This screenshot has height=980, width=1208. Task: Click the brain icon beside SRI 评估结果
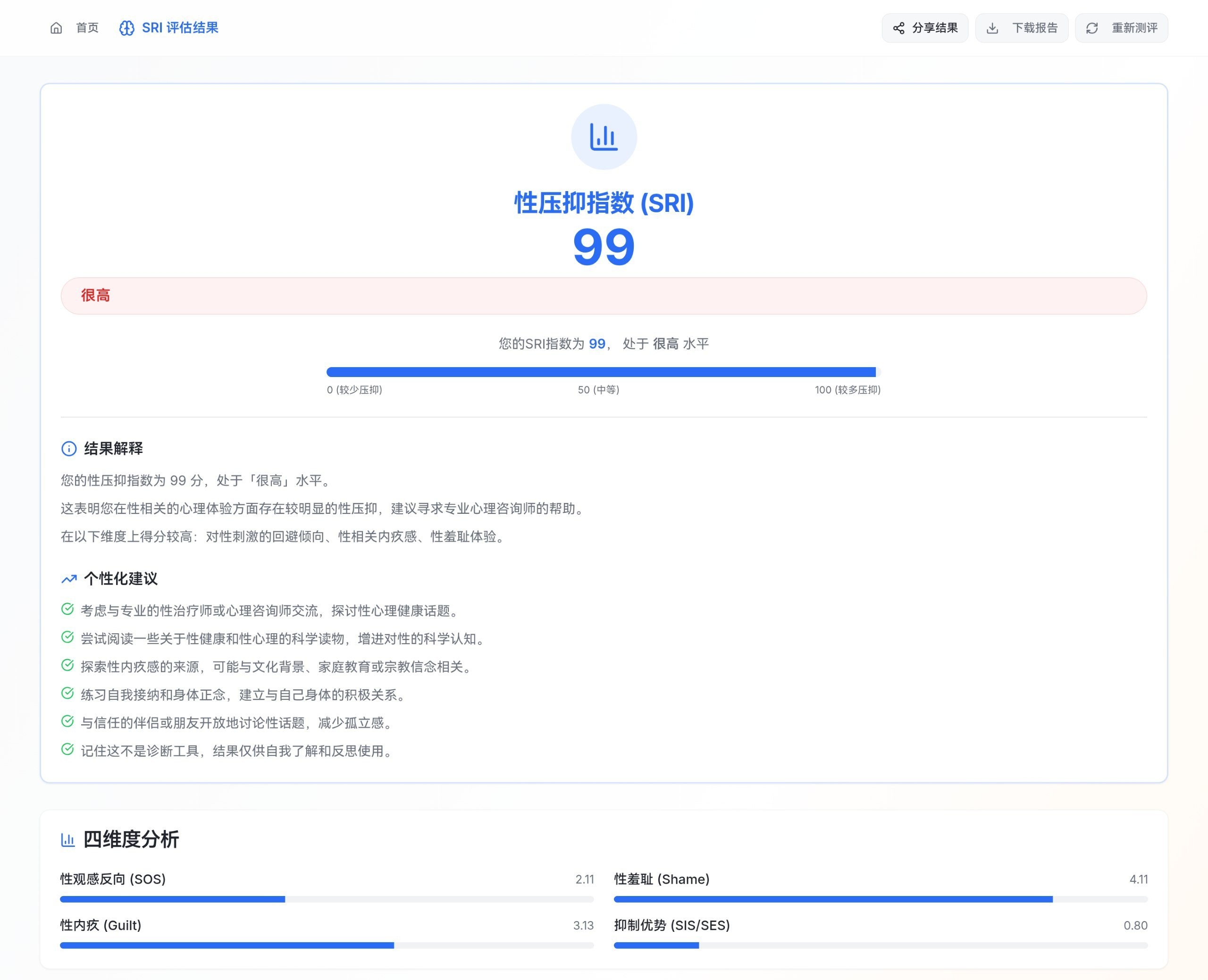tap(126, 28)
